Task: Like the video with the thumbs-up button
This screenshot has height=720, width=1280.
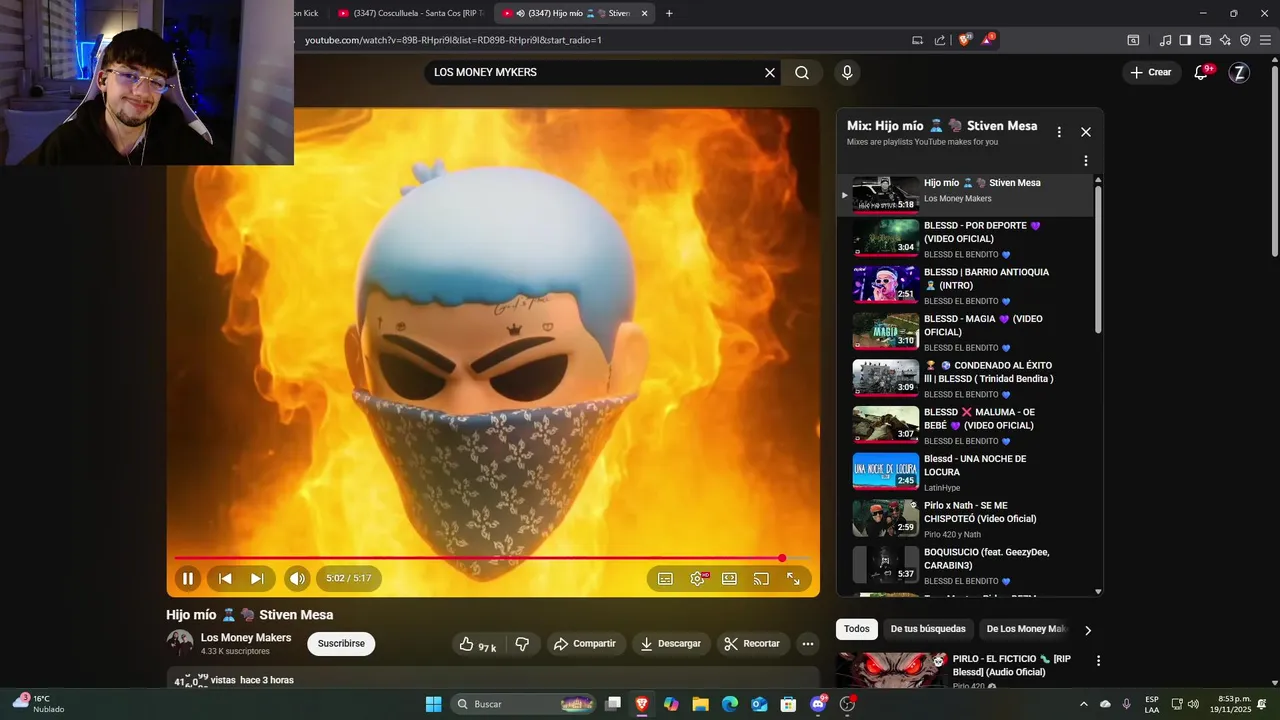Action: (479, 644)
